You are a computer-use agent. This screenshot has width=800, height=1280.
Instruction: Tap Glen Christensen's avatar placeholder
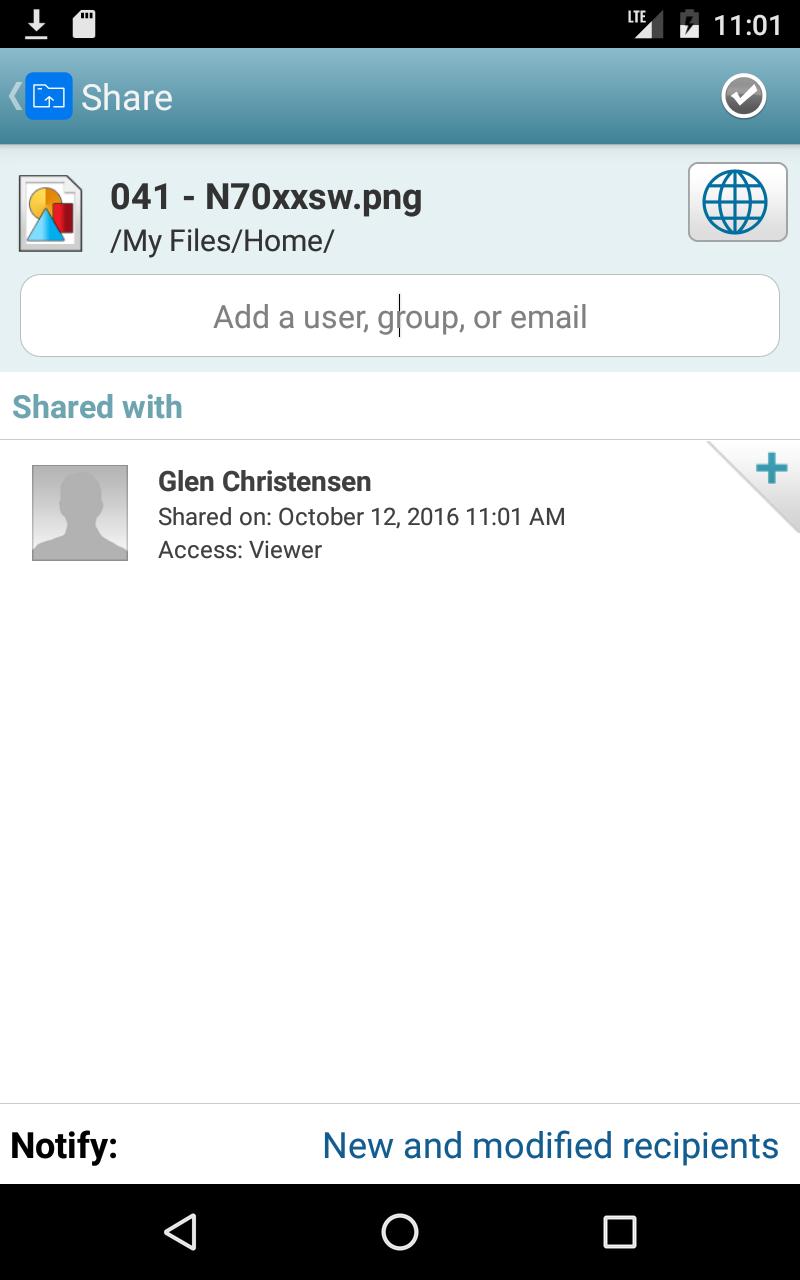click(80, 513)
